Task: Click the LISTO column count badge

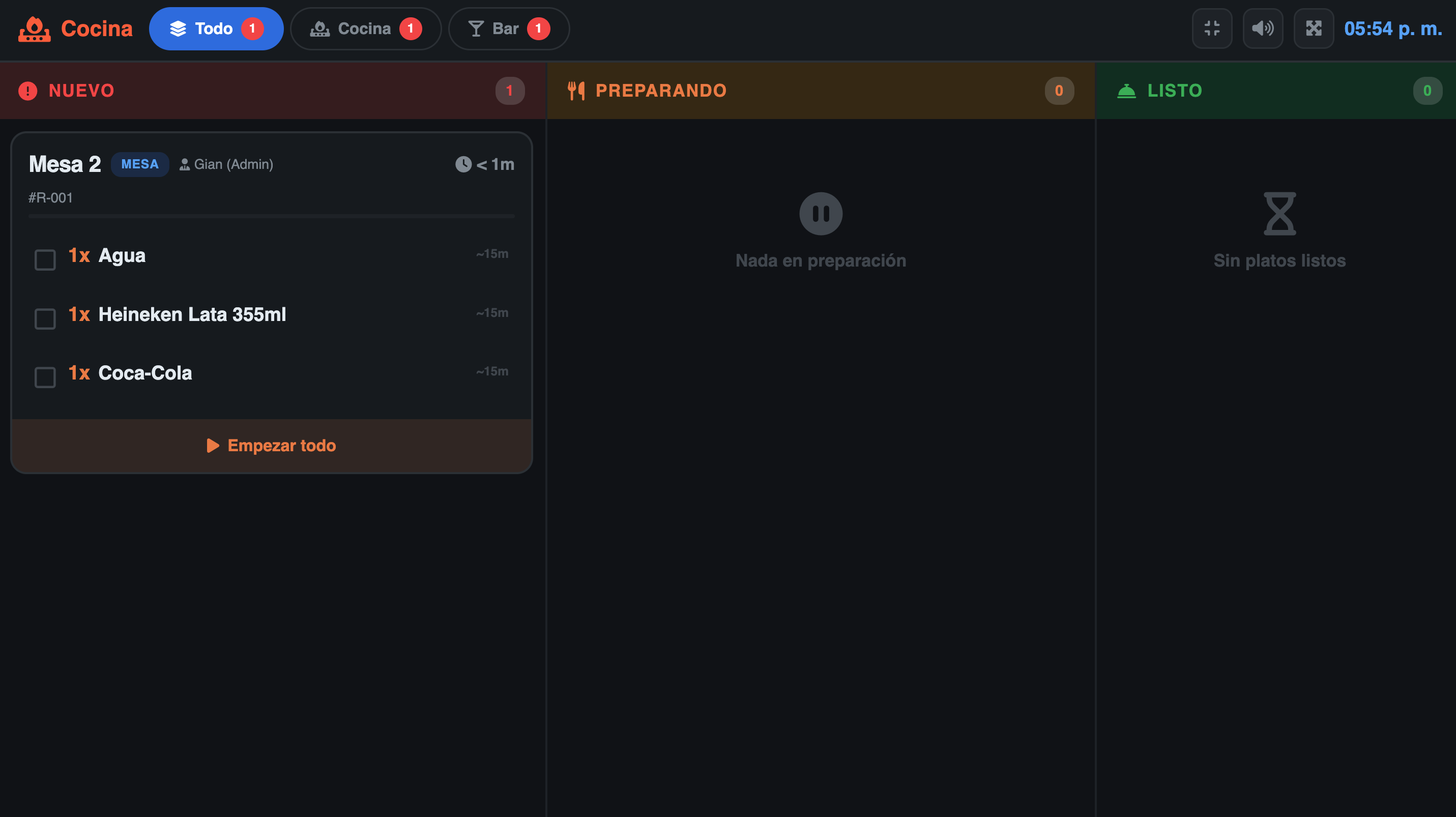Action: 1427,91
